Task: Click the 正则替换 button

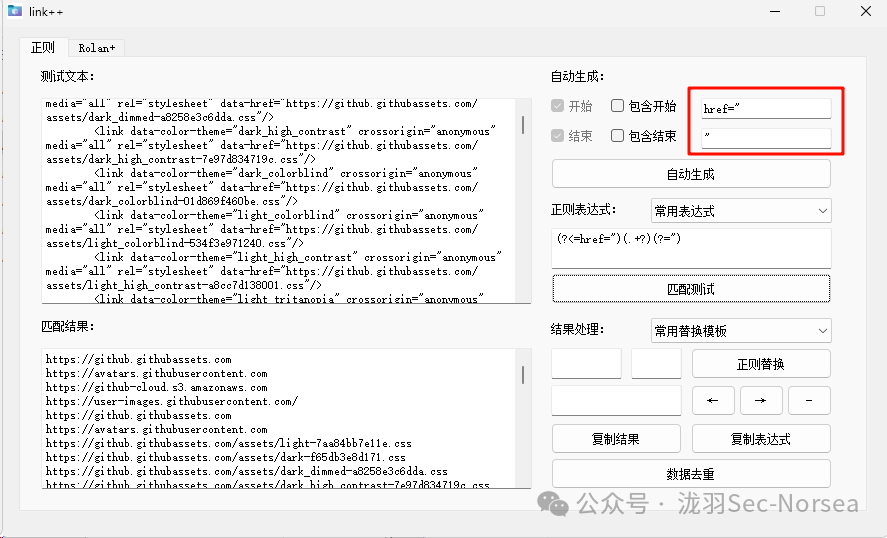Action: coord(761,364)
